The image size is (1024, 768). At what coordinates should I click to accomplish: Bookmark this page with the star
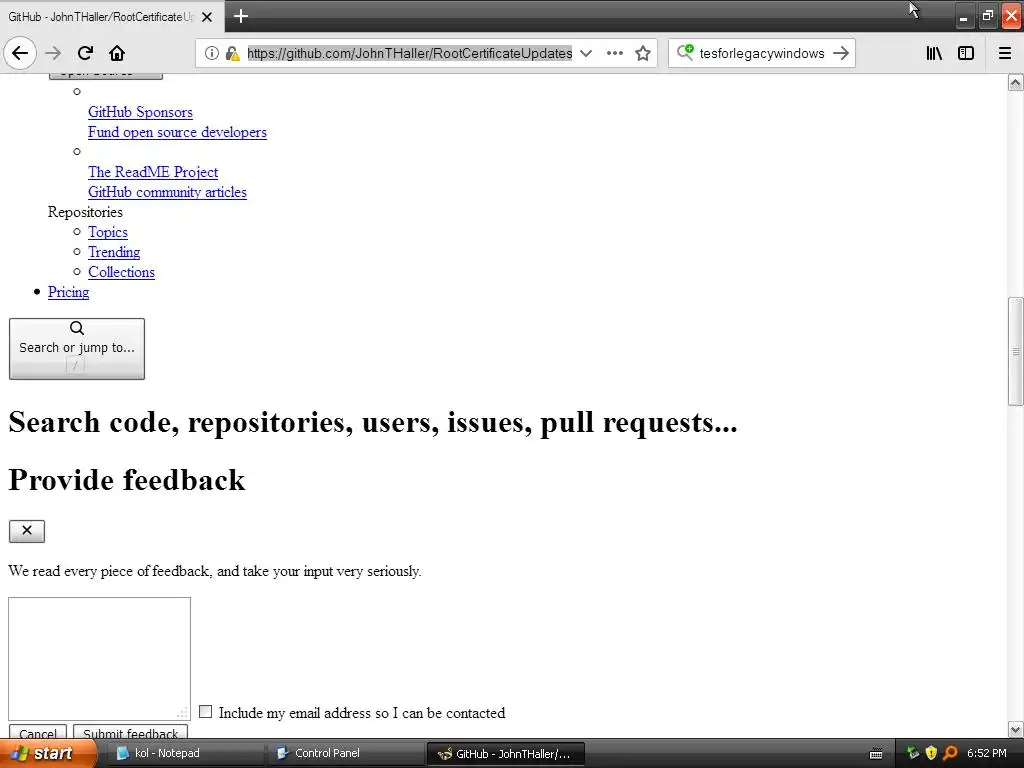click(643, 53)
